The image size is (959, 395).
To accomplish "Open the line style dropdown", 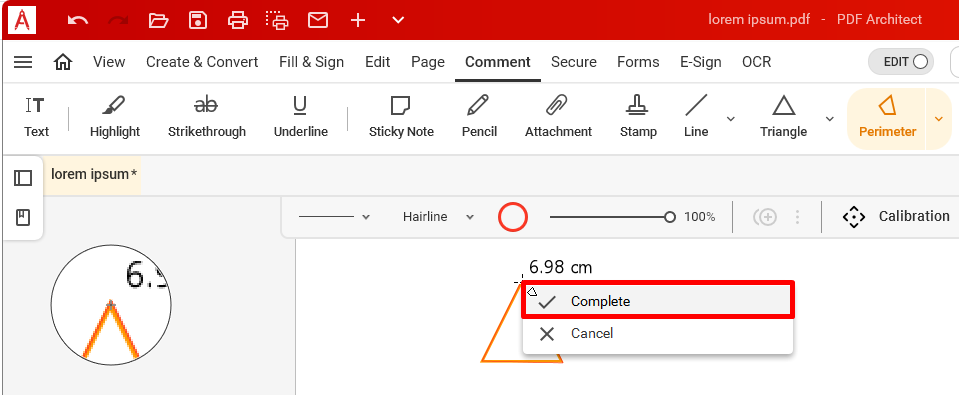I will [x=334, y=216].
